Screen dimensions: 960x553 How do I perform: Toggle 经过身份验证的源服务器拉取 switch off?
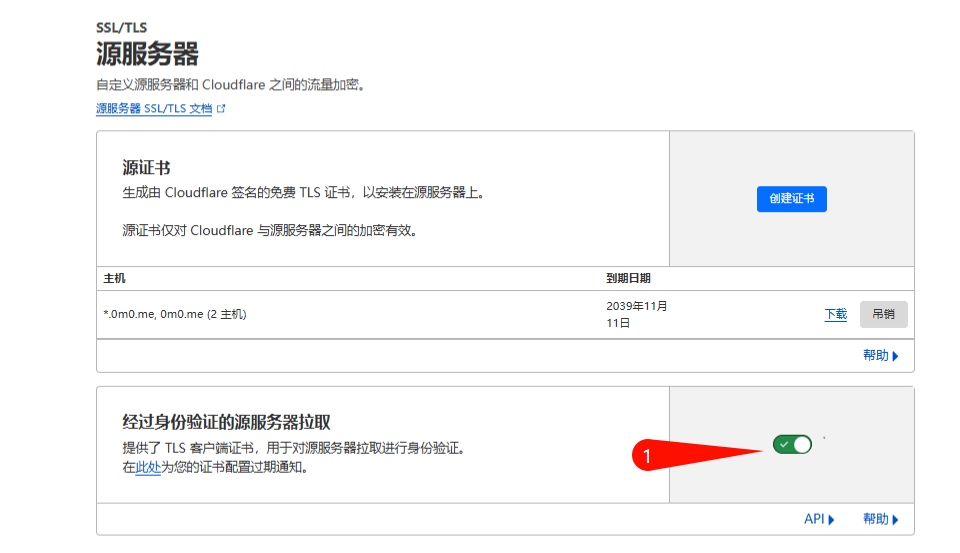[792, 444]
